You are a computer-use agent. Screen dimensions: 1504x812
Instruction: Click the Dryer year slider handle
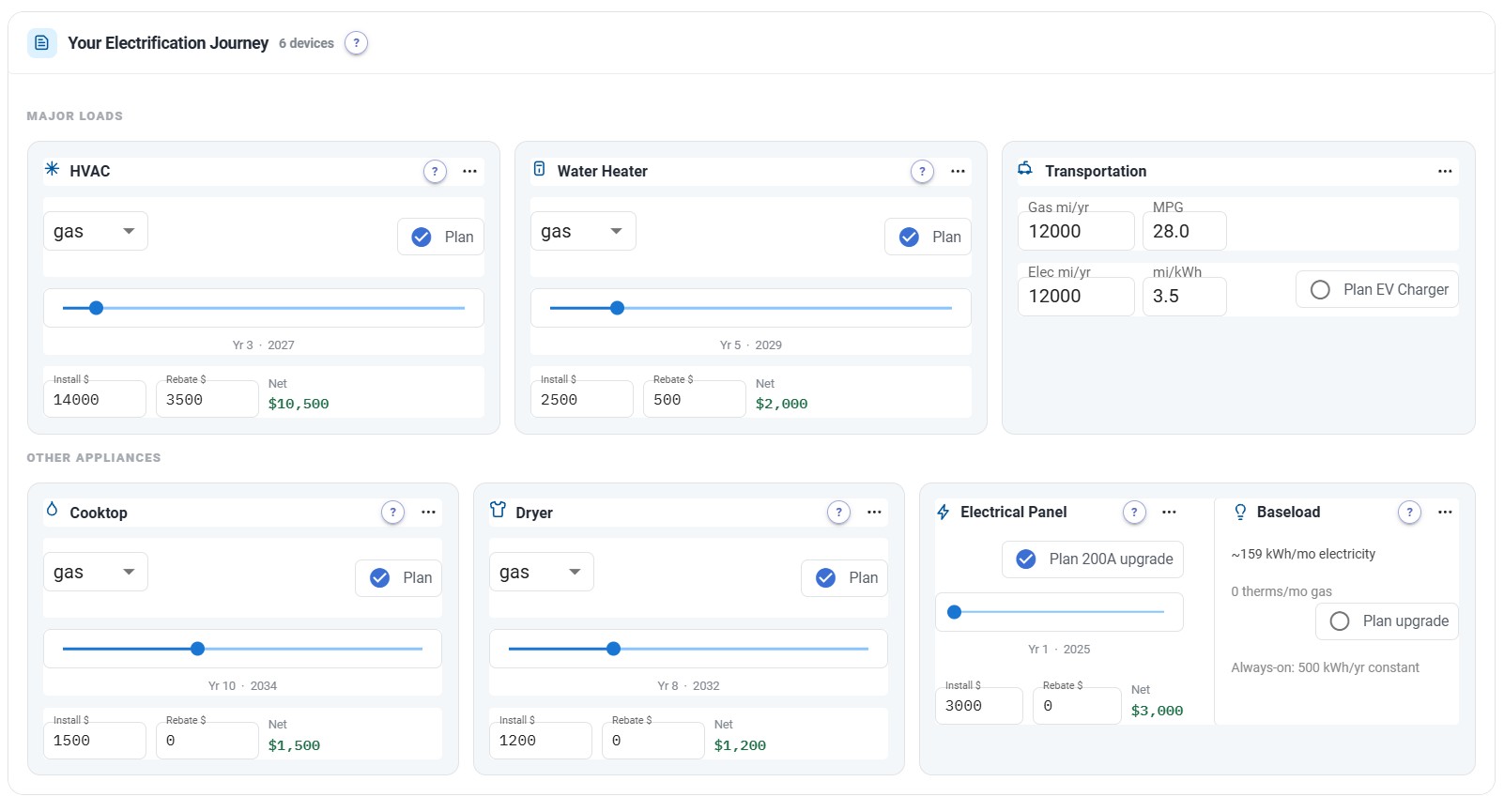(613, 649)
